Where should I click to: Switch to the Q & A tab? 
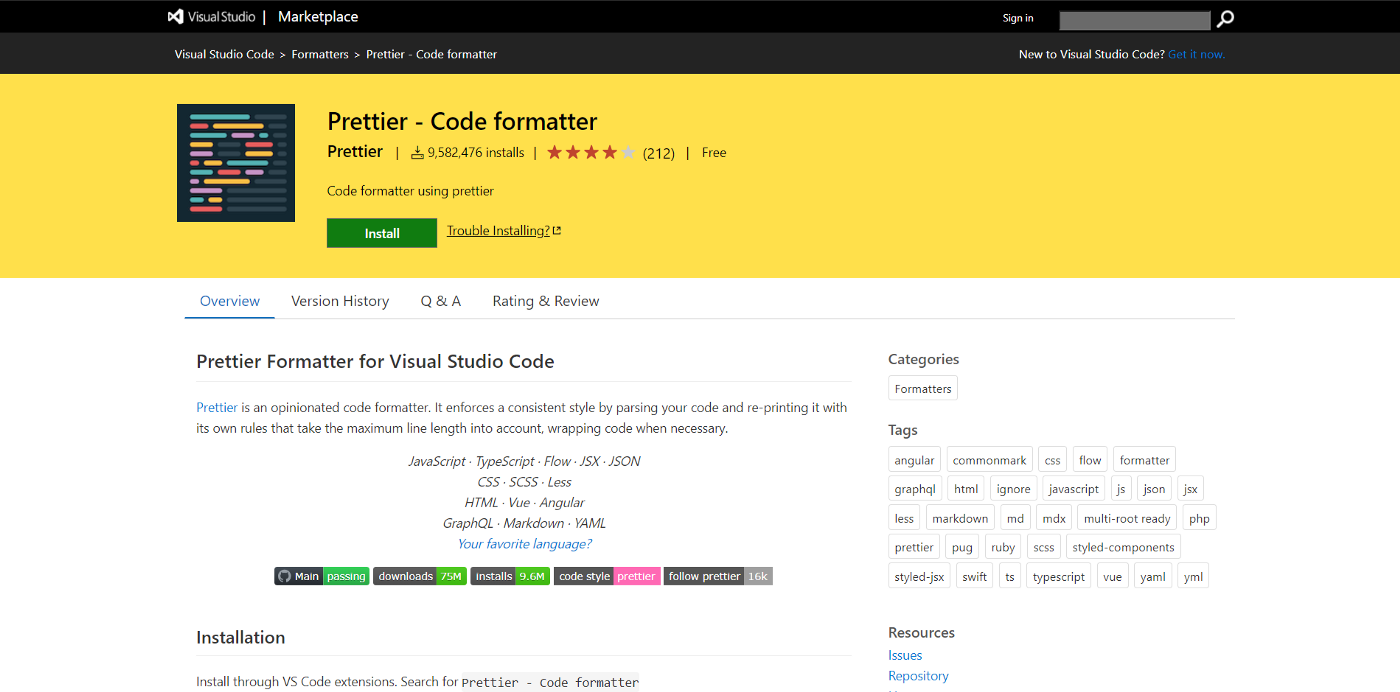441,301
